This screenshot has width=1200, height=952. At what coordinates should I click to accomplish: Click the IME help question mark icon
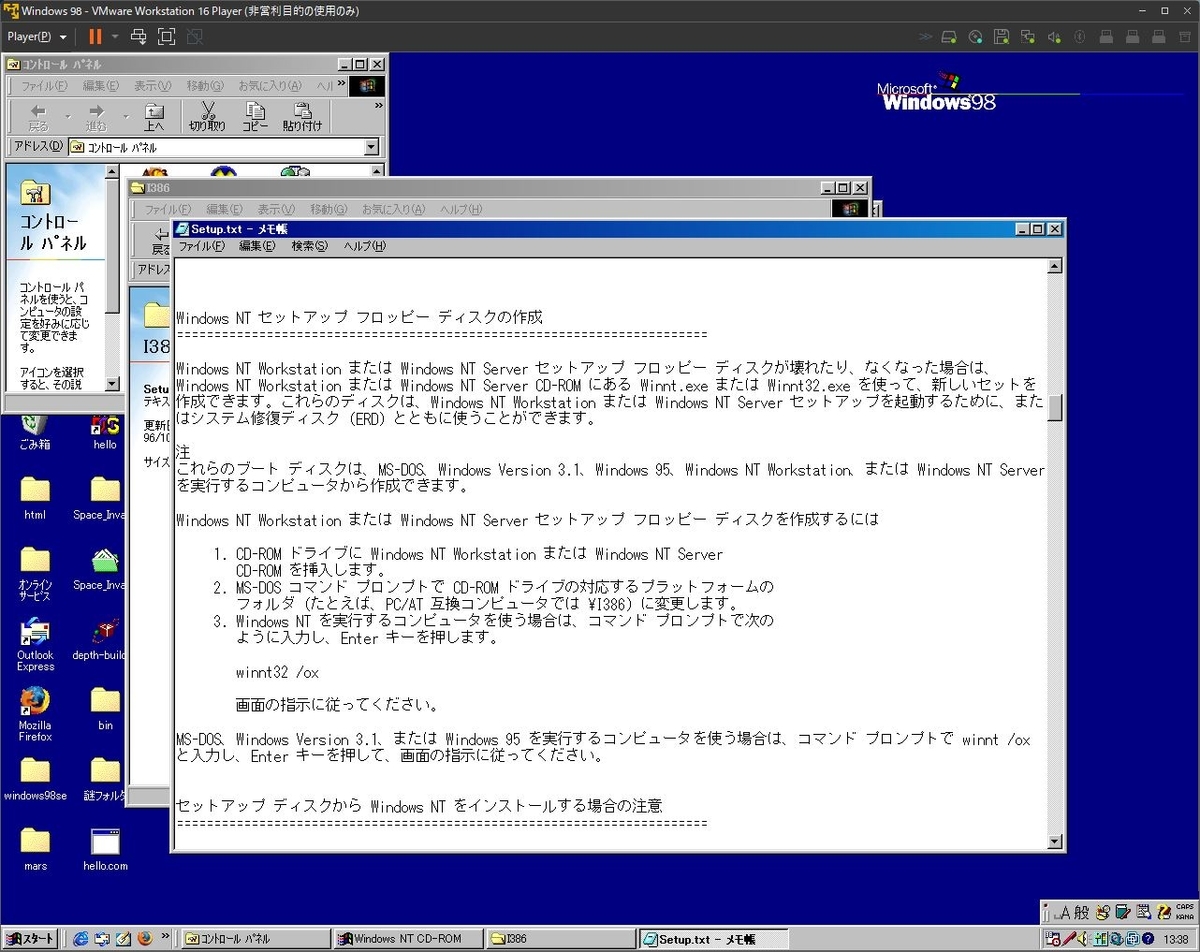point(1162,912)
